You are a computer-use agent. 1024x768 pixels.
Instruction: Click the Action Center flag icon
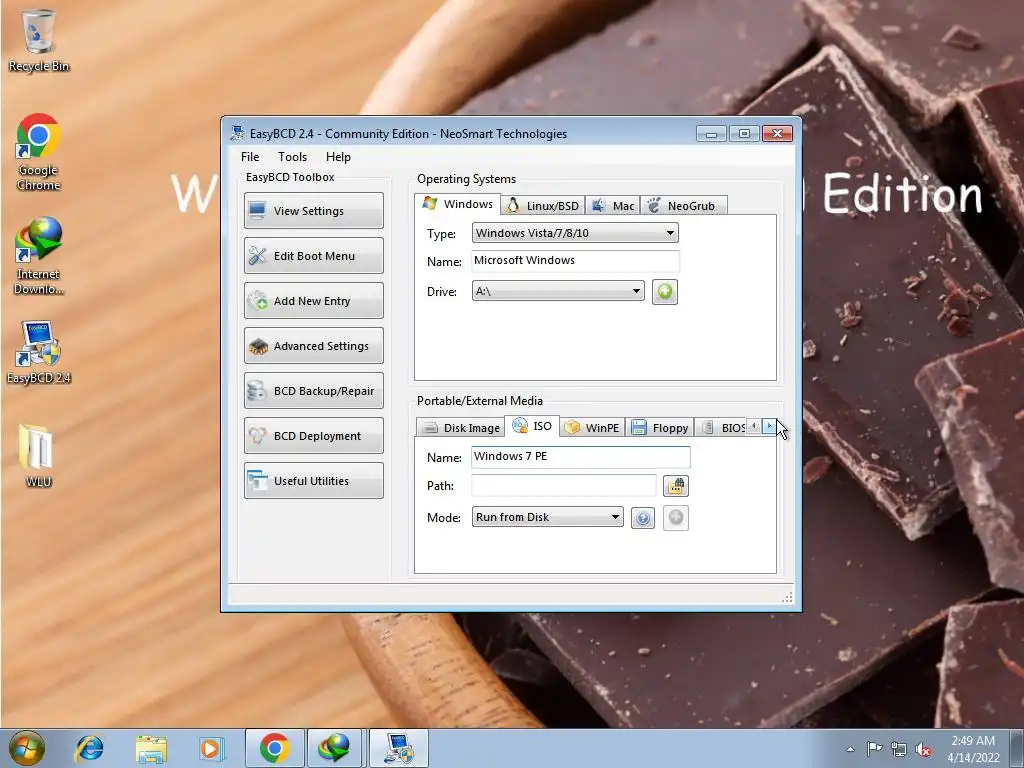[874, 749]
